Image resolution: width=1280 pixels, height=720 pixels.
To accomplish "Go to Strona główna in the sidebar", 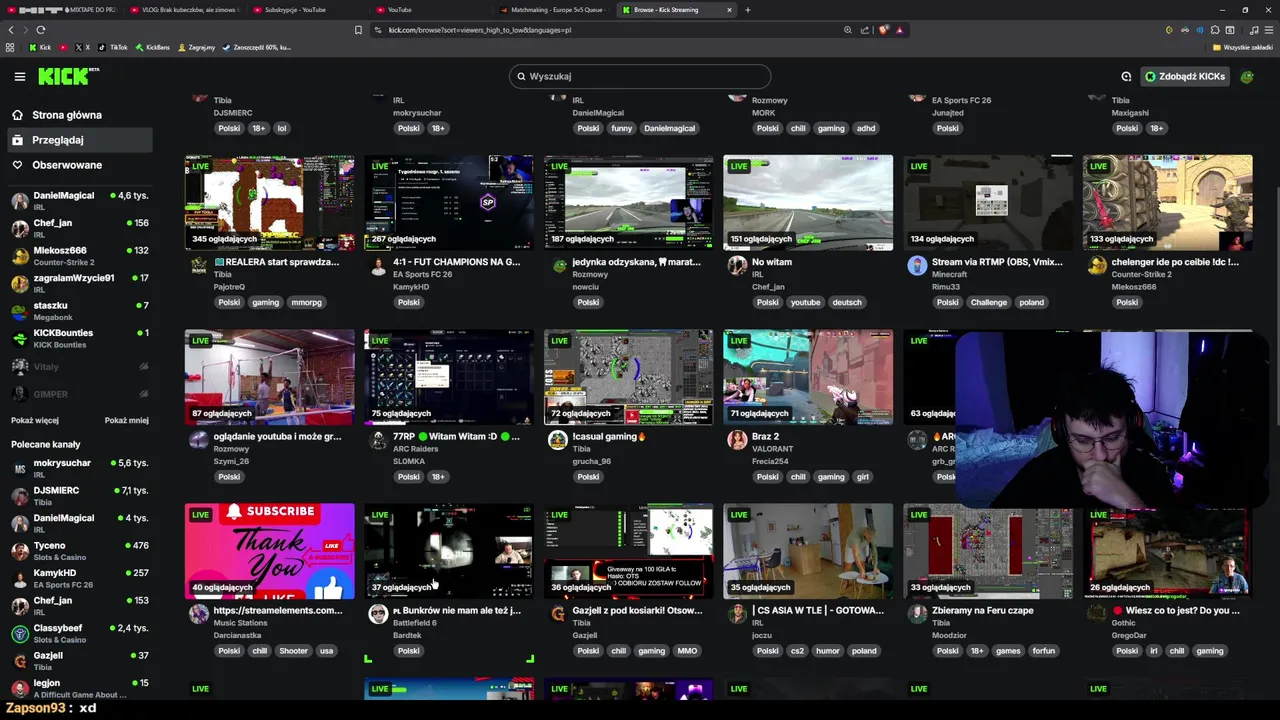I will pos(78,115).
